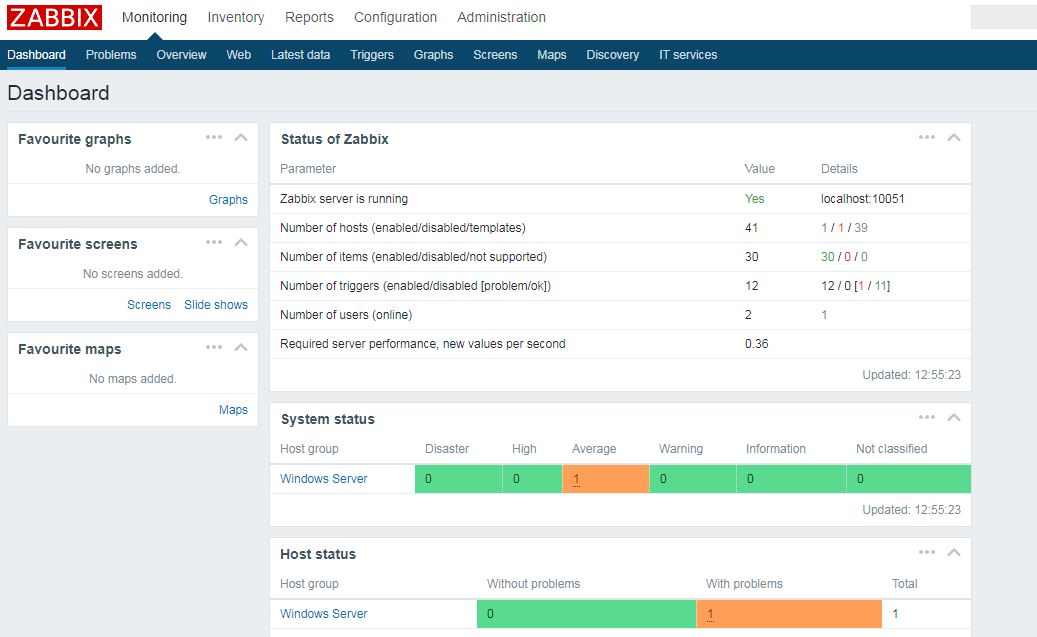Collapse the Status of Zabbix widget

tap(954, 138)
